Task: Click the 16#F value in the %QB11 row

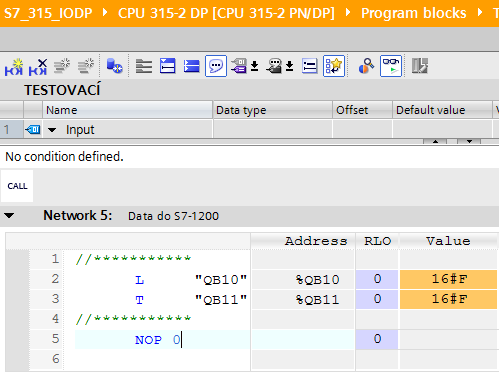Action: click(x=448, y=299)
